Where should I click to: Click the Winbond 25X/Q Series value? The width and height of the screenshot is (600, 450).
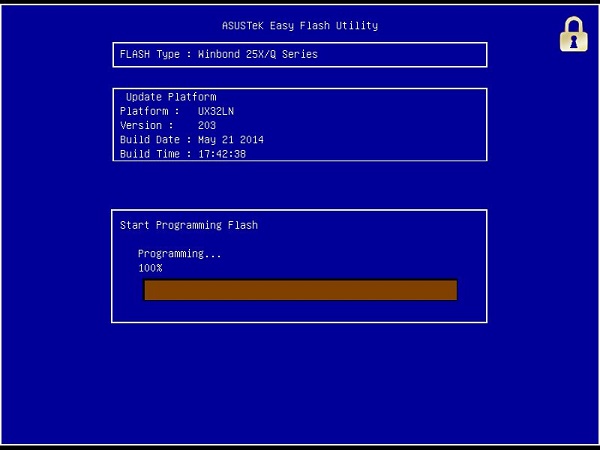[x=257, y=54]
